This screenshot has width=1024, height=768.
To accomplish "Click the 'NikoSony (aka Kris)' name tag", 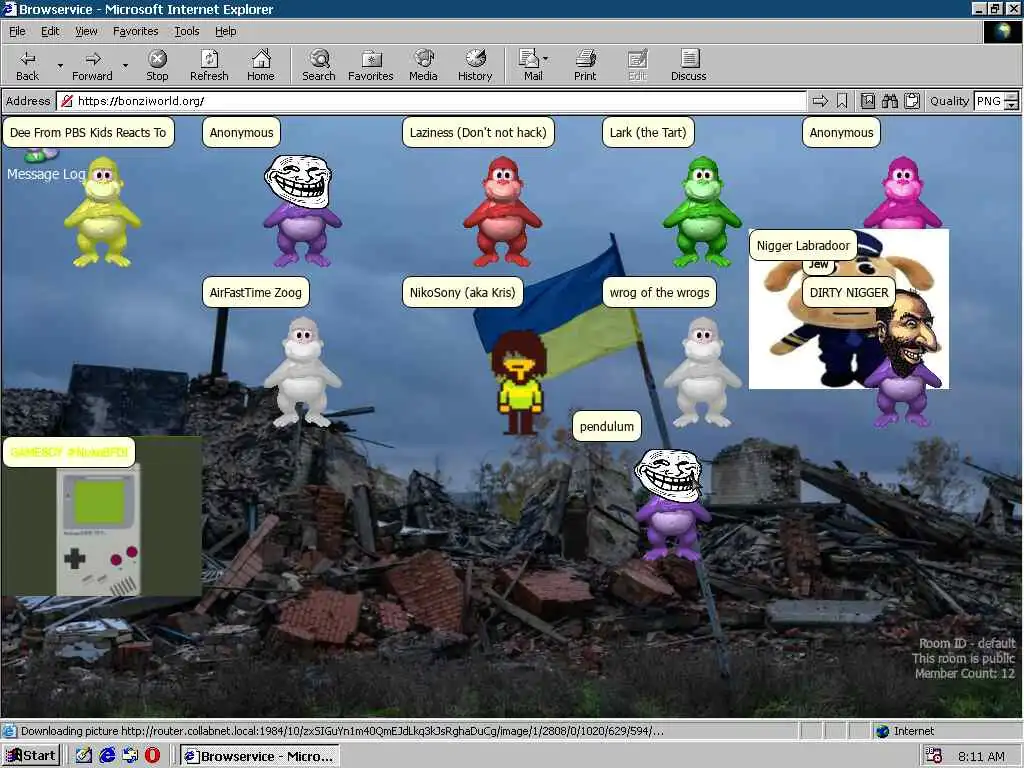I will click(x=462, y=292).
